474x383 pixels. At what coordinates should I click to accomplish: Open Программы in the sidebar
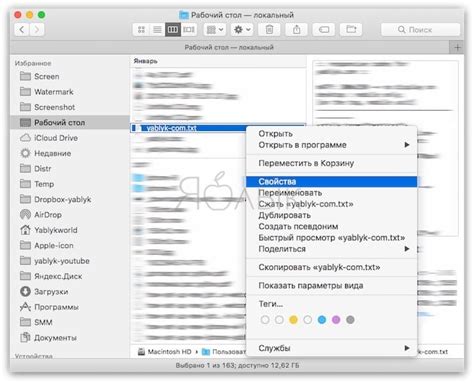tap(70, 307)
